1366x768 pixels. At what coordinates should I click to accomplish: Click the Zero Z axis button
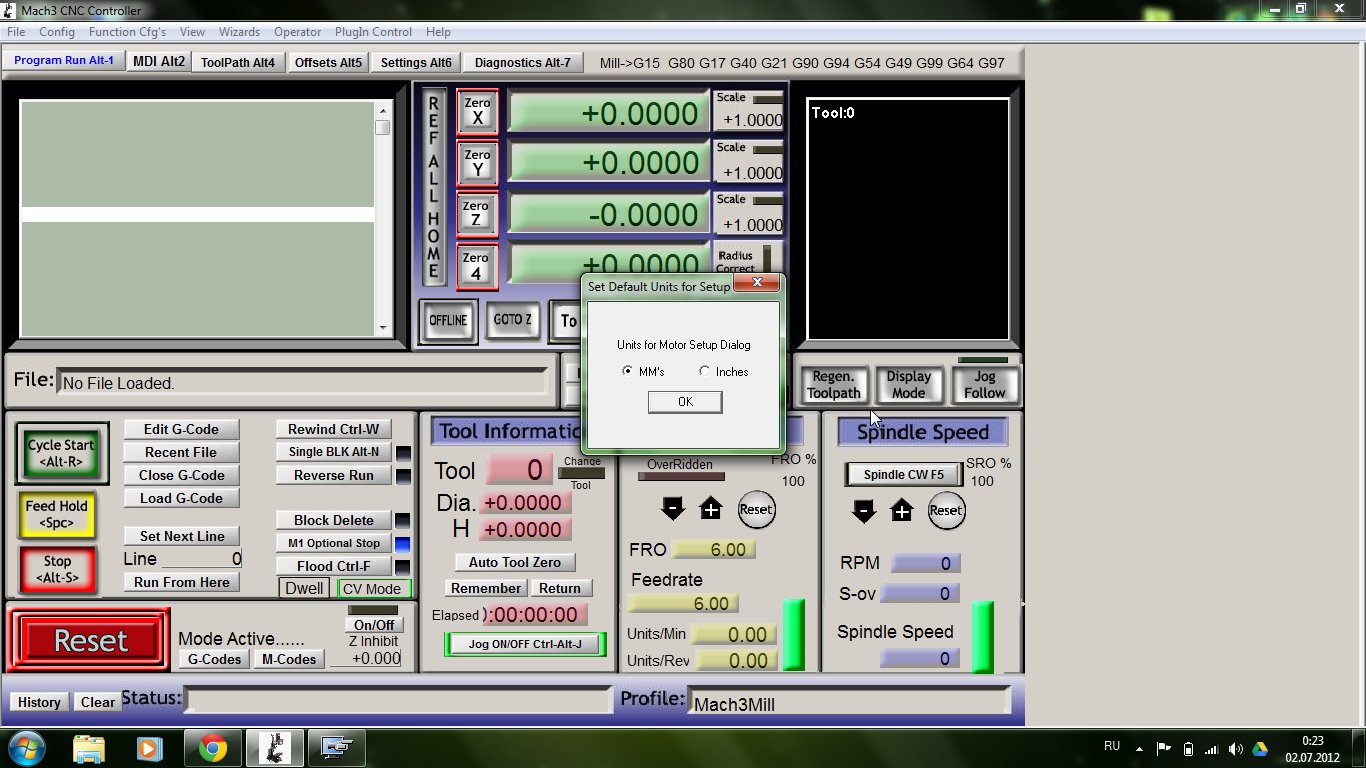[x=477, y=214]
